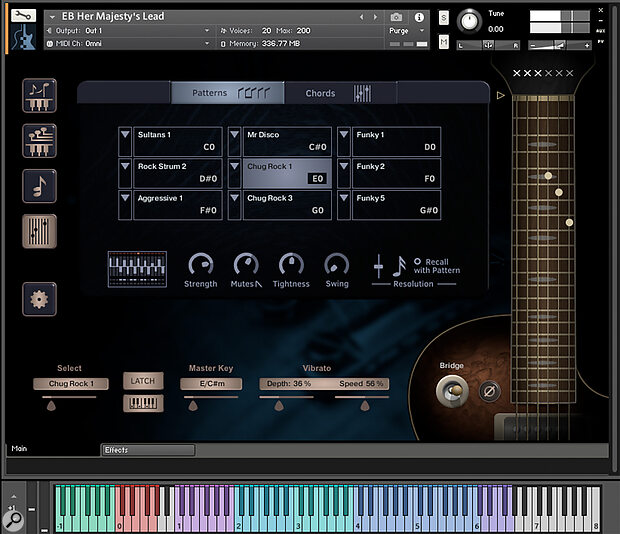
Task: Take a snapshot with the camera icon
Action: 397,17
